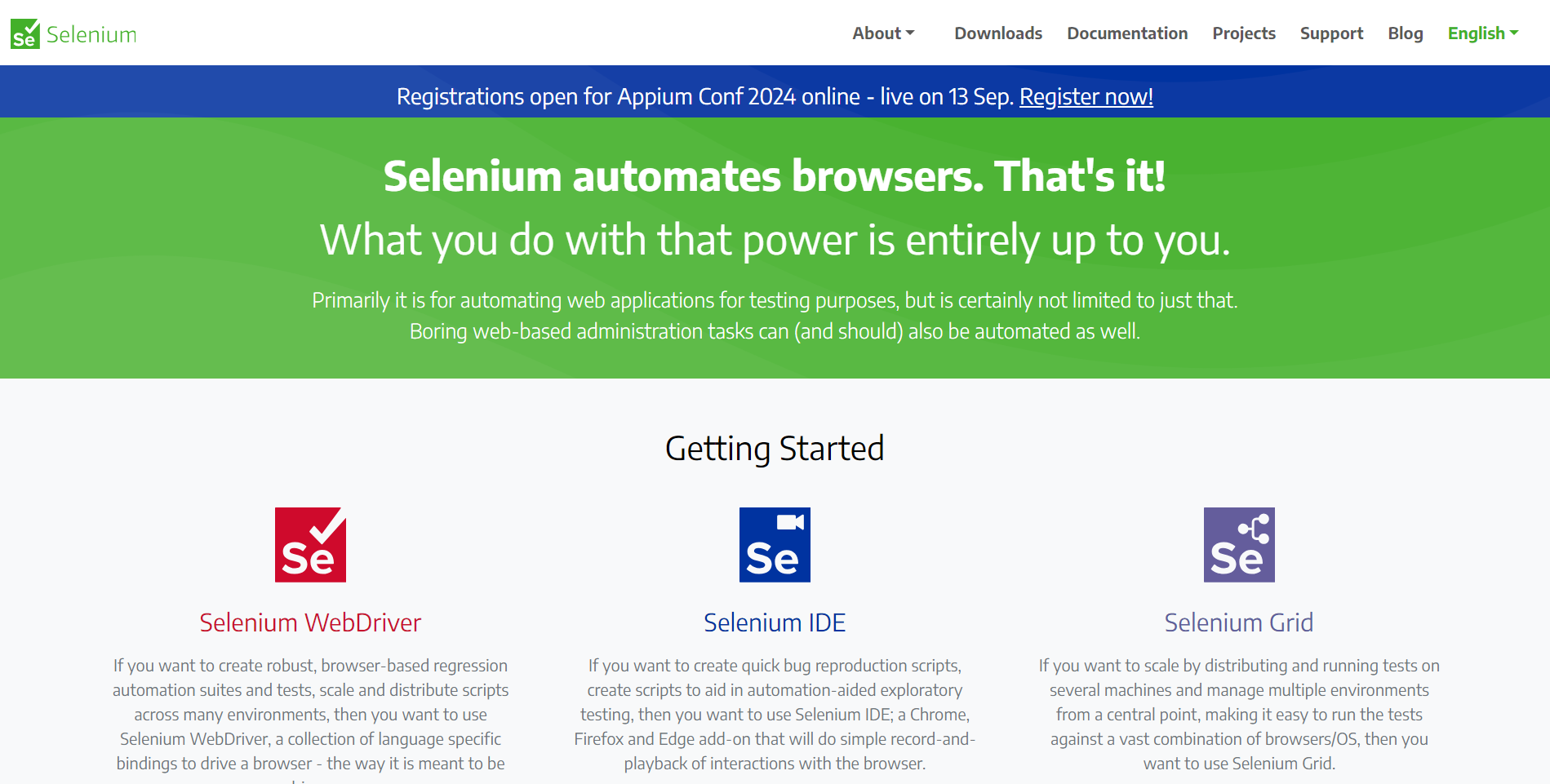
Task: Click the checkmark Selenium brand mark
Action: pyautogui.click(x=24, y=33)
